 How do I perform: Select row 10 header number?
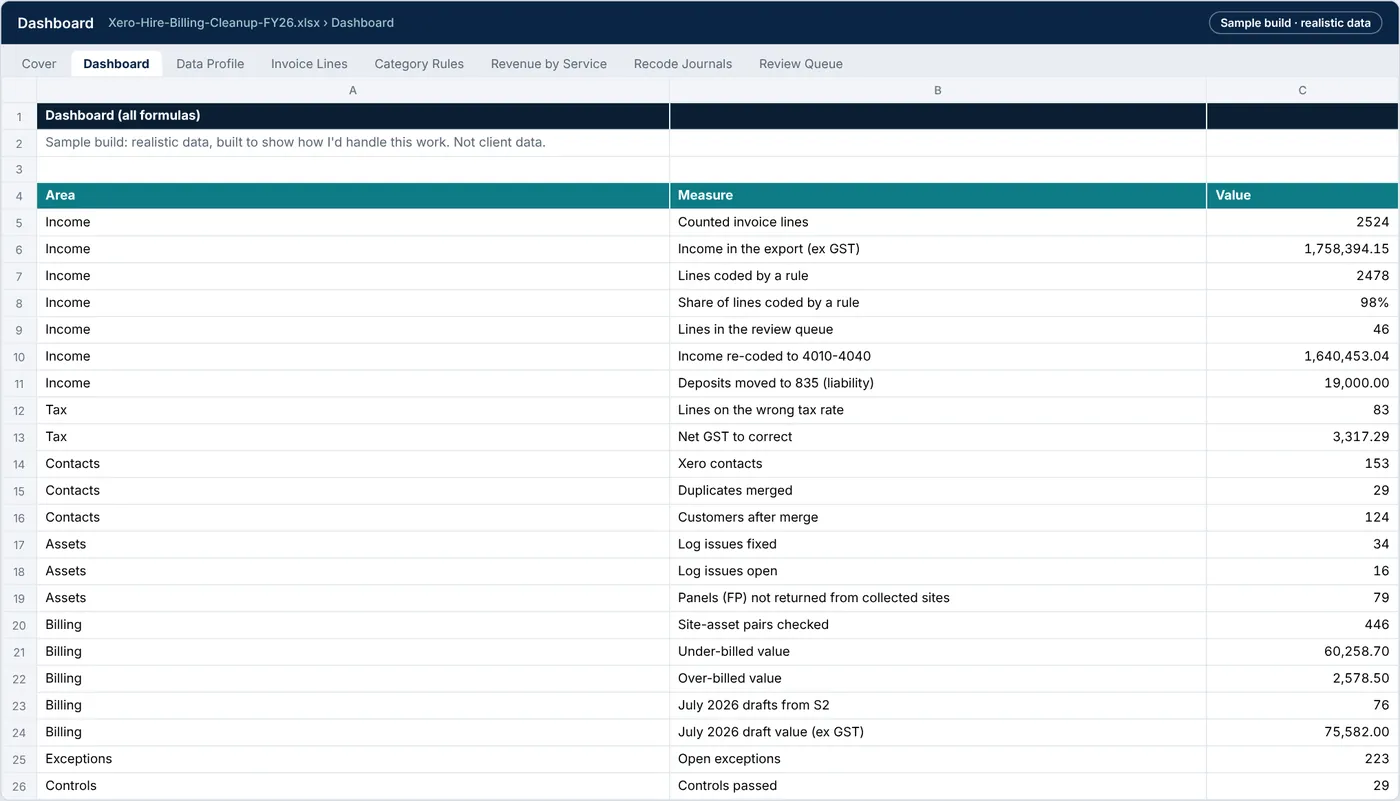coord(19,356)
